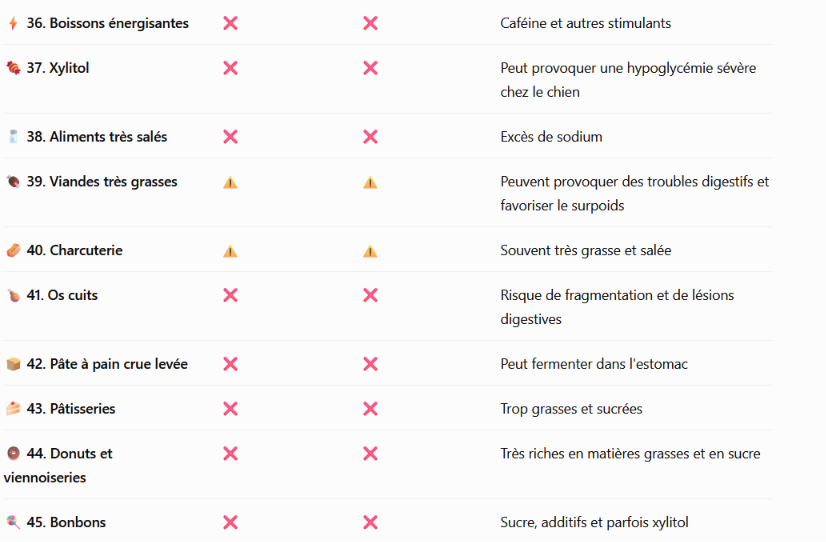Viewport: 826px width, 542px height.
Task: Click second red cross in Os cuits row
Action: (370, 295)
